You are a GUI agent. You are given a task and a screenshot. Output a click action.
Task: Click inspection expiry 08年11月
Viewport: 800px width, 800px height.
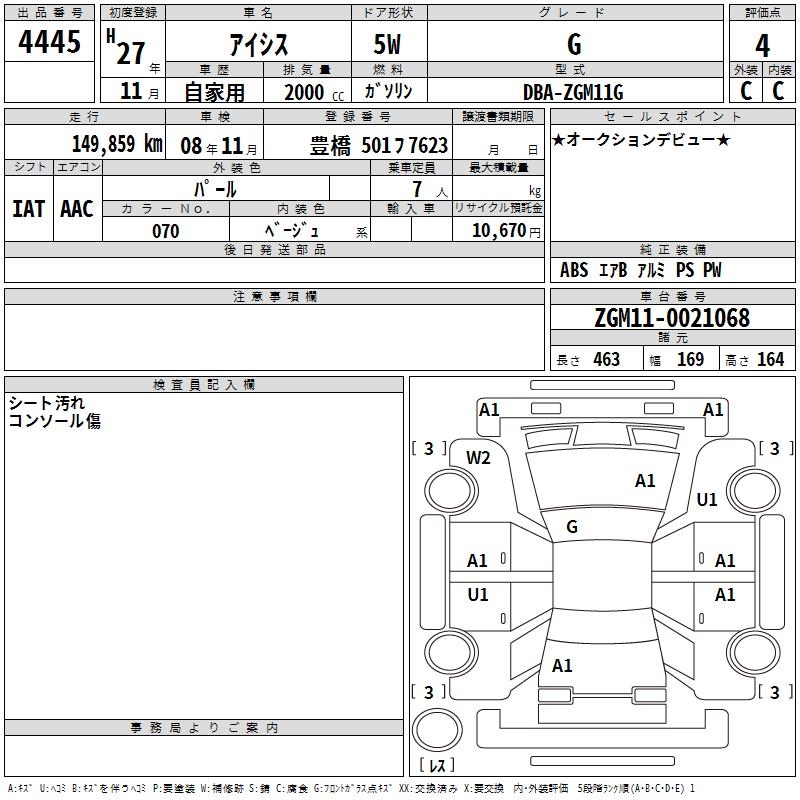point(219,146)
